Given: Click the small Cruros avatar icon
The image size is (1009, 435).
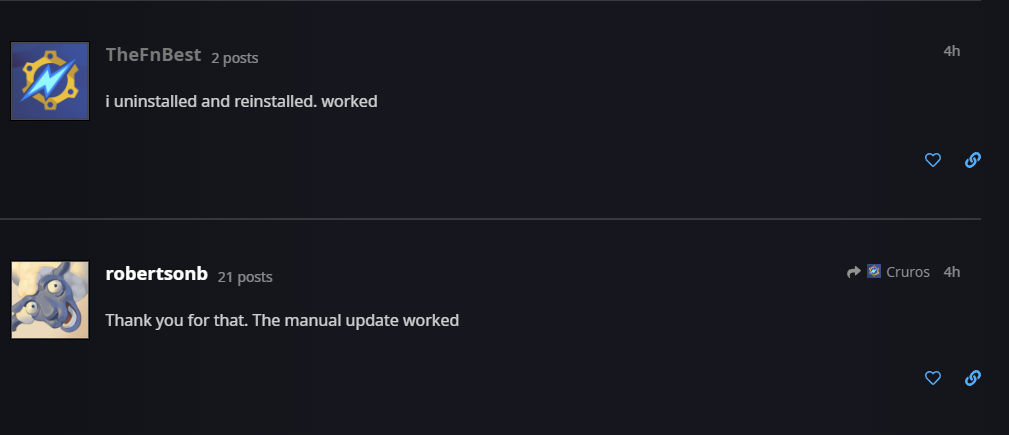Looking at the screenshot, I should point(874,271).
